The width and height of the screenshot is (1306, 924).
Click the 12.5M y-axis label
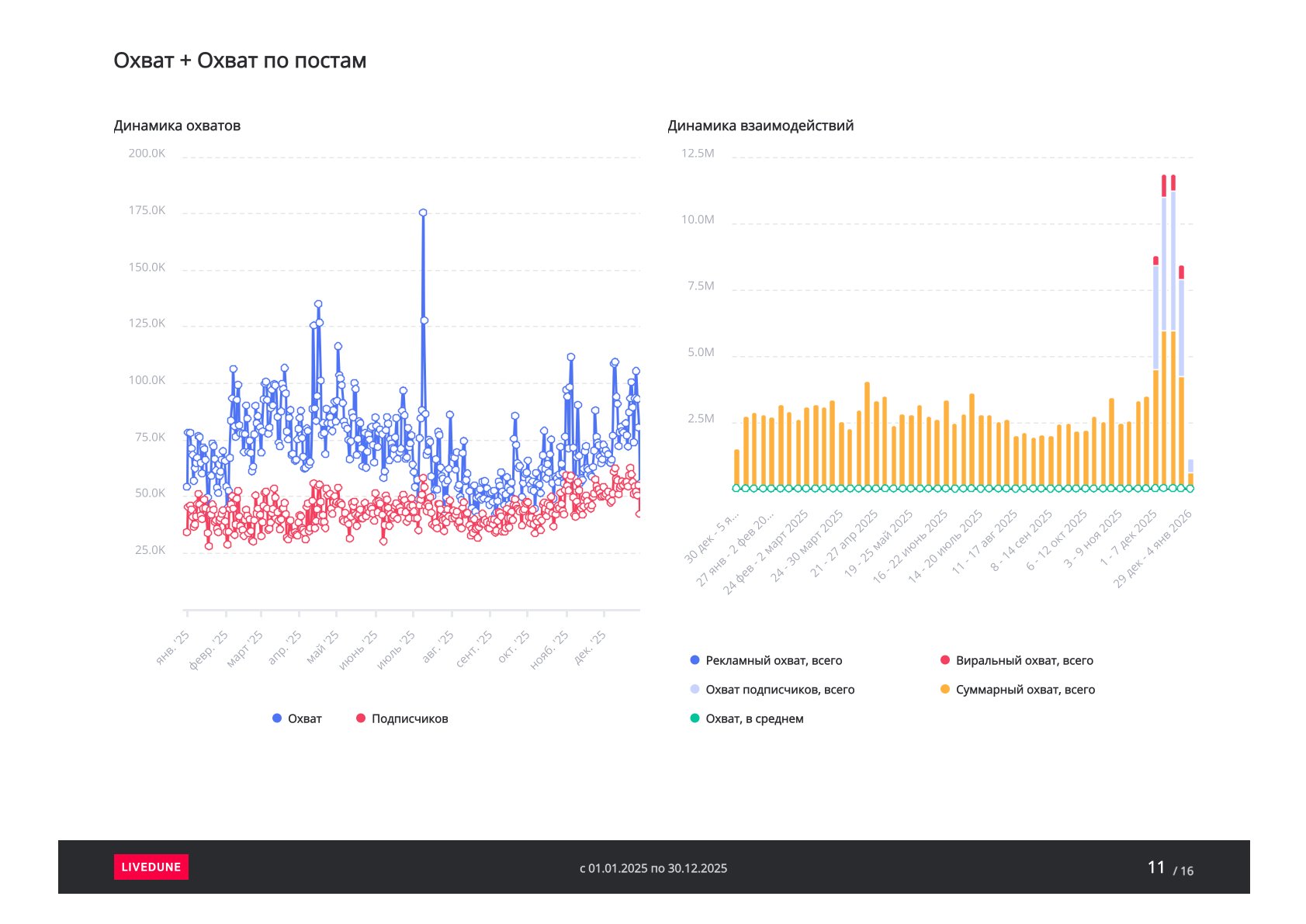click(698, 154)
